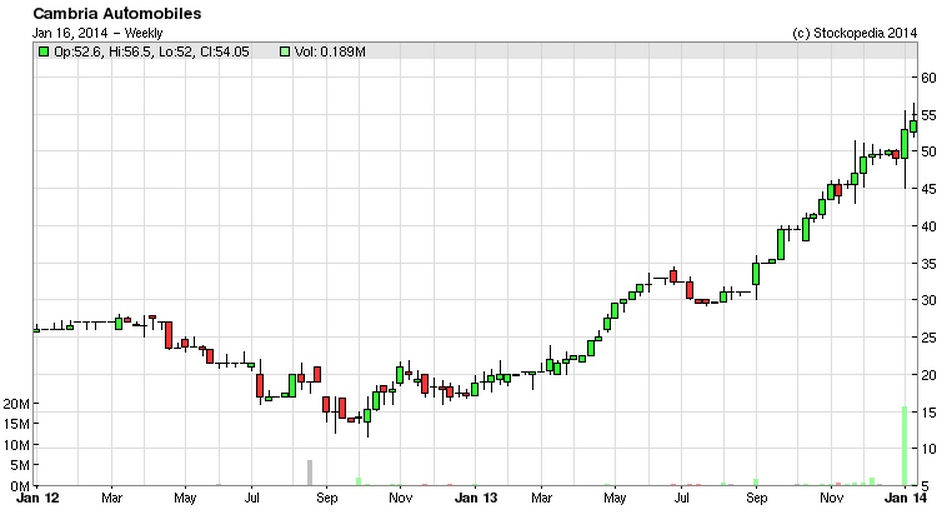This screenshot has height=526, width=952.
Task: Click the green OHLC legend square
Action: (43, 52)
